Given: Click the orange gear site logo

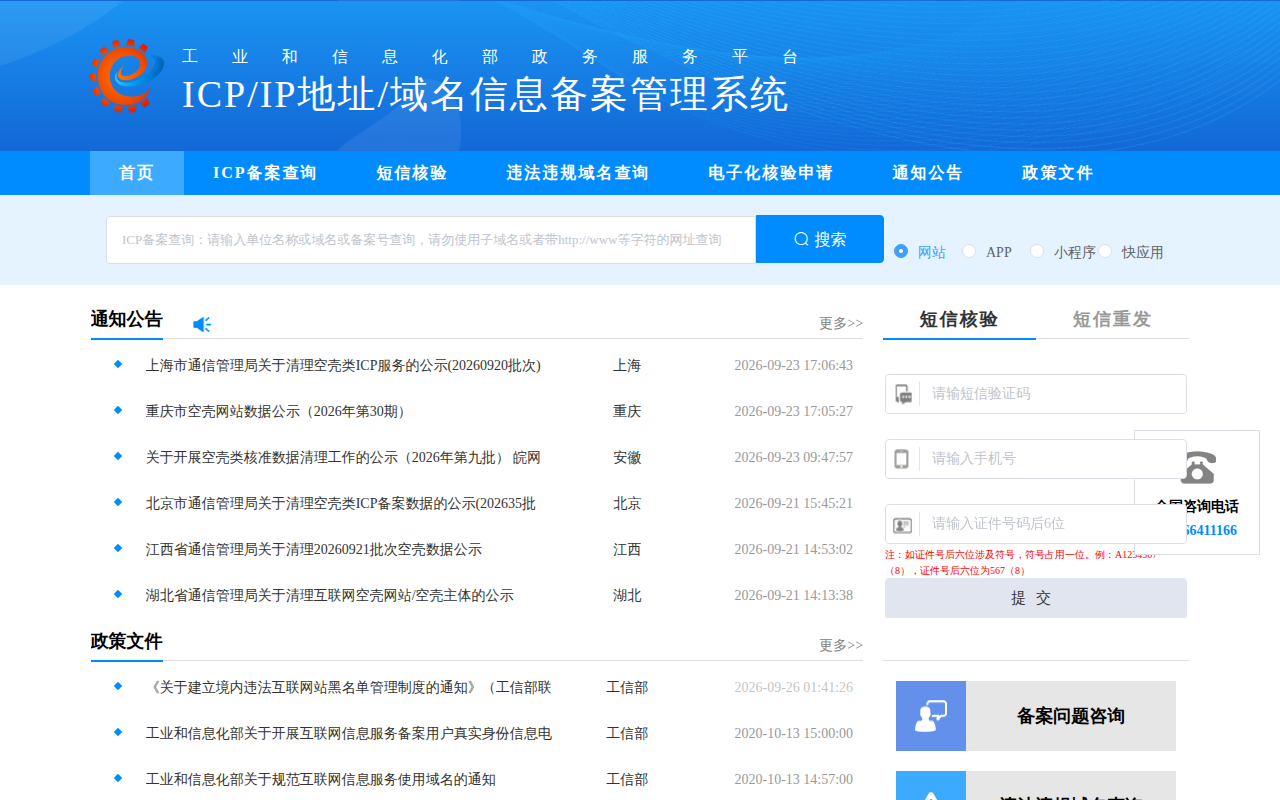Looking at the screenshot, I should coord(127,75).
